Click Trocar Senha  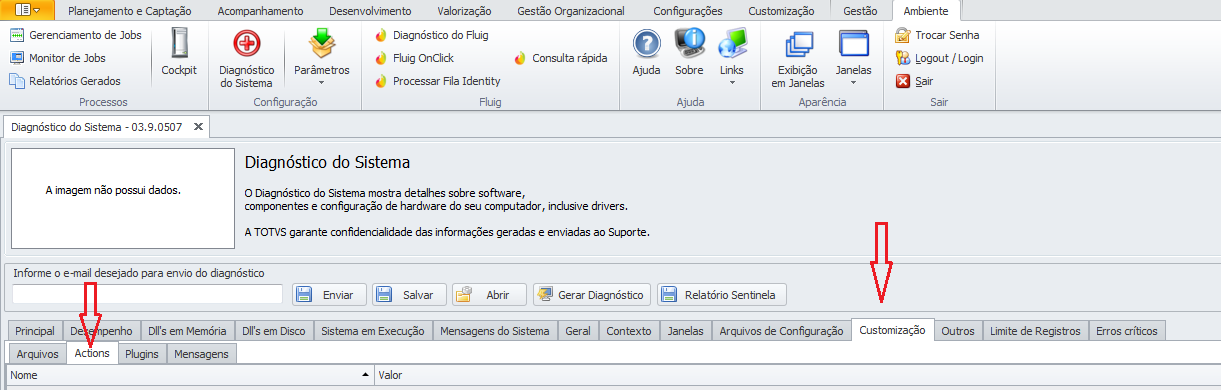tap(937, 35)
